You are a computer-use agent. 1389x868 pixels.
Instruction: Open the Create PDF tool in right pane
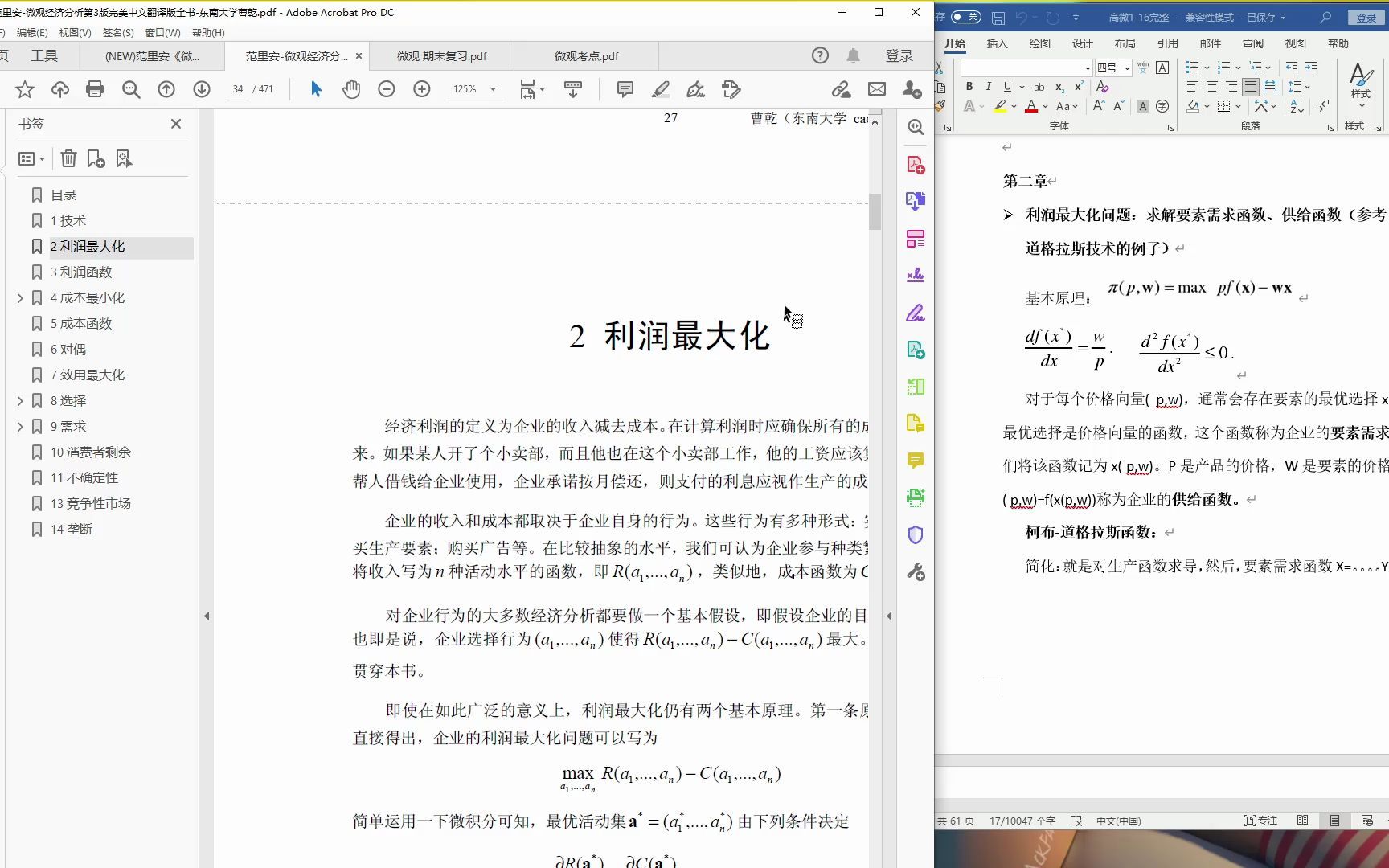[x=916, y=165]
